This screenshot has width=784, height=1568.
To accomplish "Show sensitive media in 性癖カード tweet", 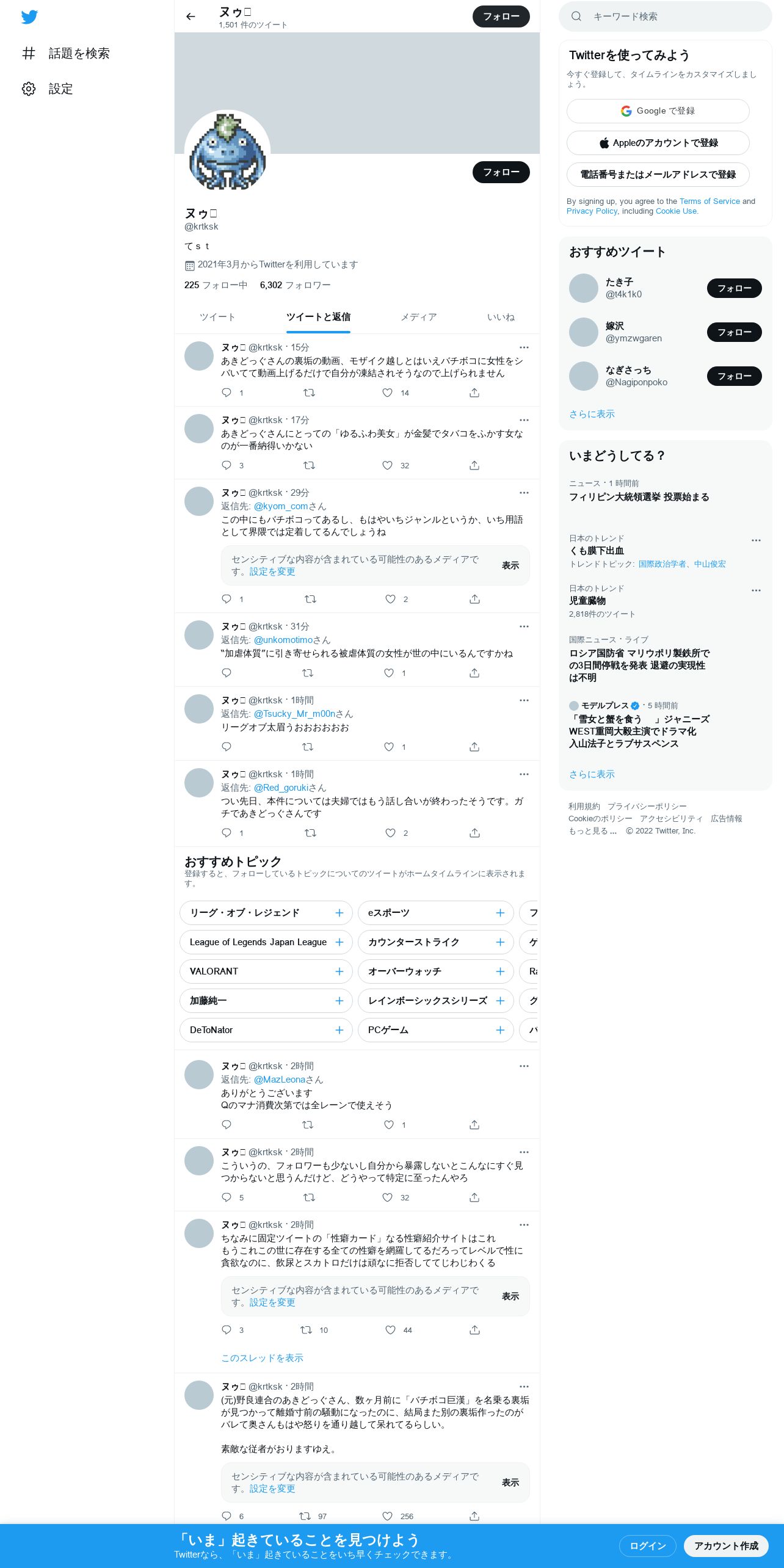I will tap(510, 1296).
